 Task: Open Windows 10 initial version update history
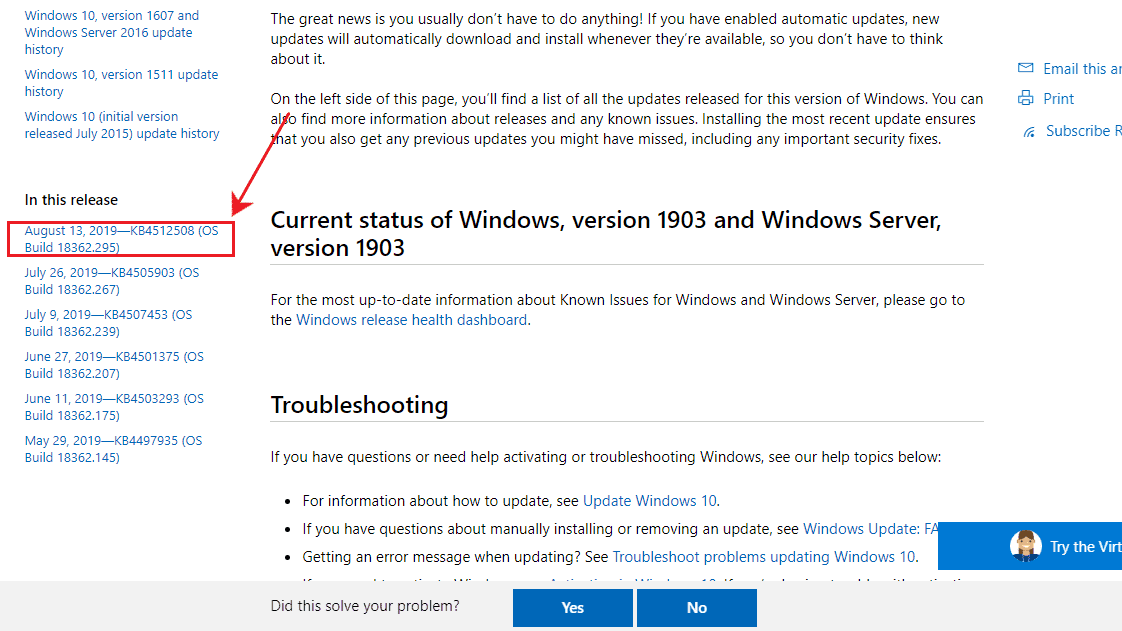tap(122, 125)
